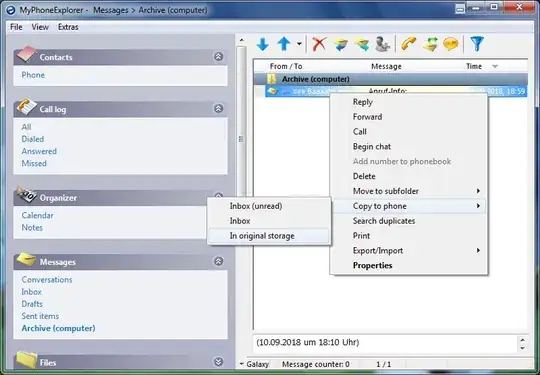Open Missed calls link
The width and height of the screenshot is (540, 375).
tap(34, 164)
